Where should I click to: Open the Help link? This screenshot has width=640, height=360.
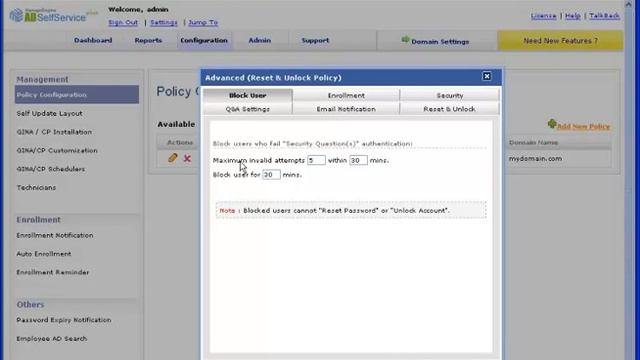[x=573, y=16]
